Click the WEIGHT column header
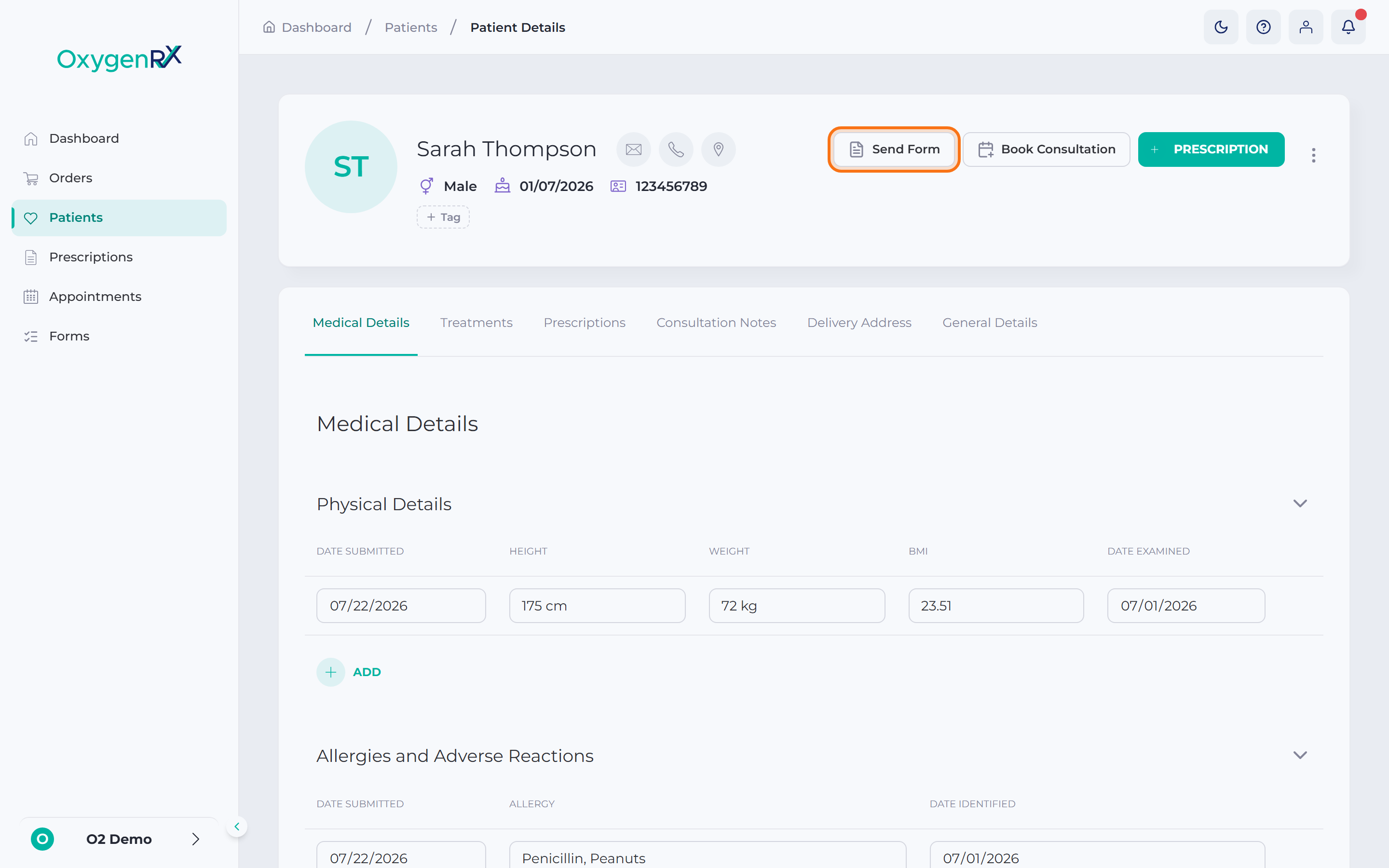 tap(729, 551)
